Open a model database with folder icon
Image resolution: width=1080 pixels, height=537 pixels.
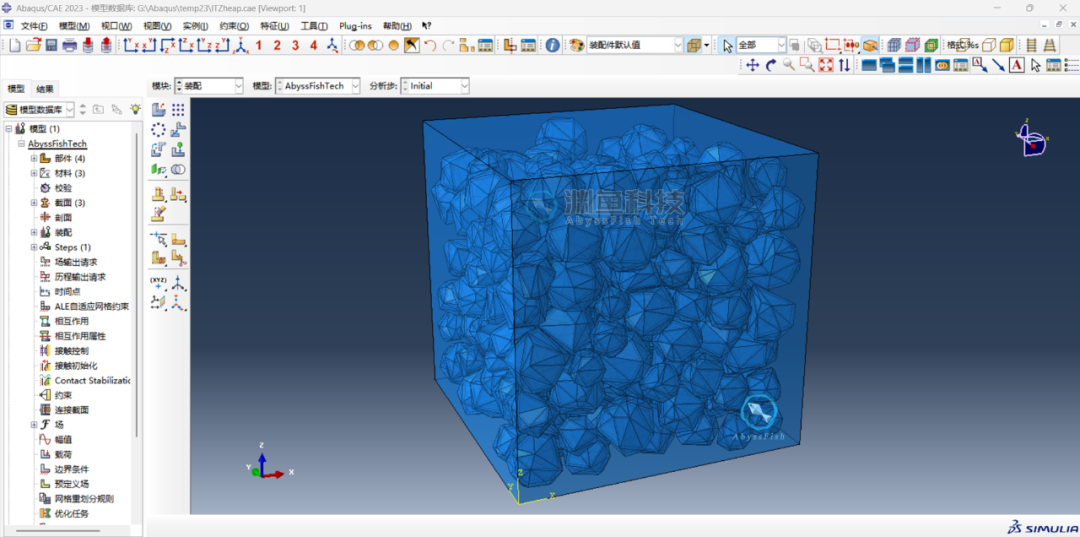point(33,45)
